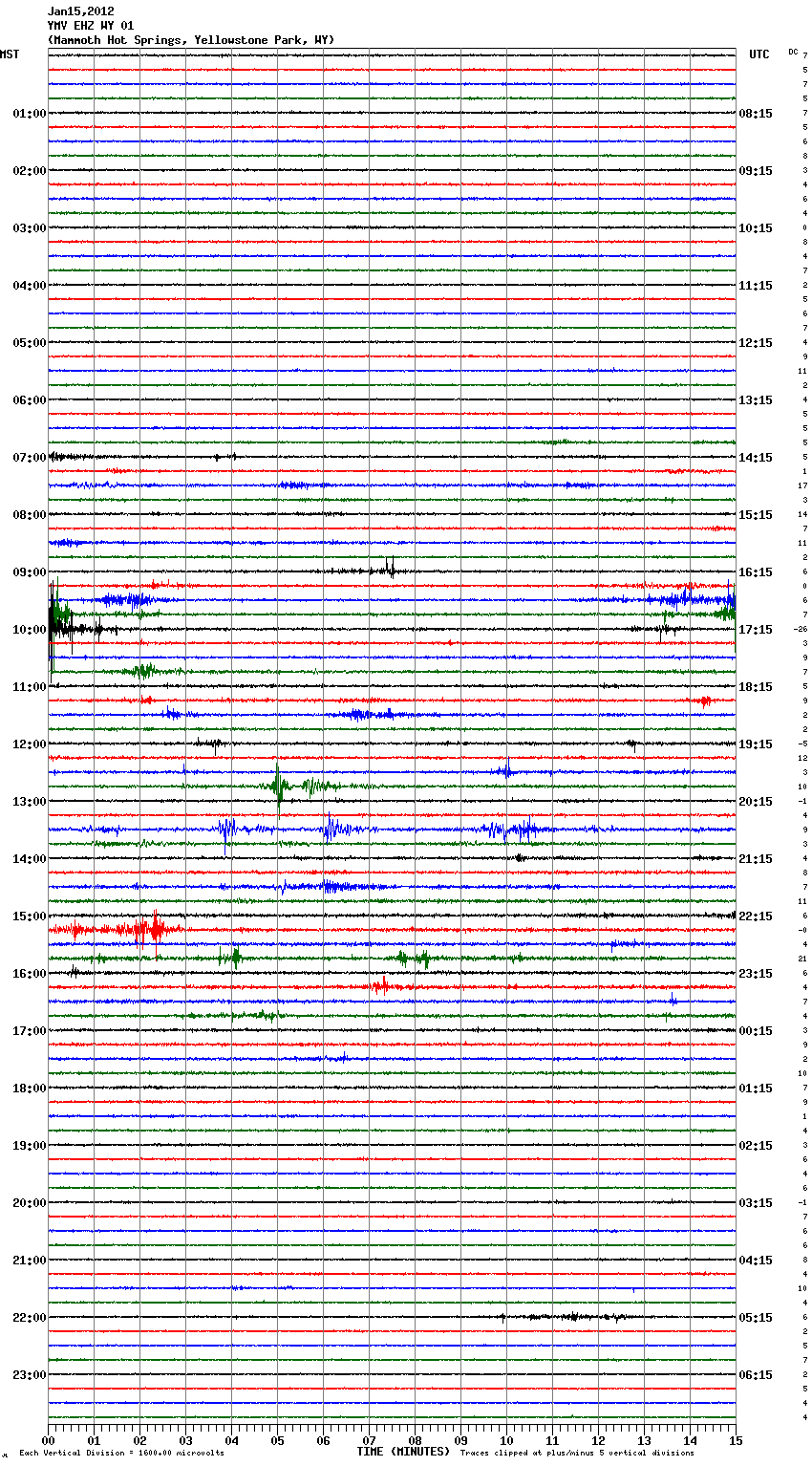Click the Mammoth Hot Springs location title
The width and height of the screenshot is (812, 1466).
pos(191,40)
